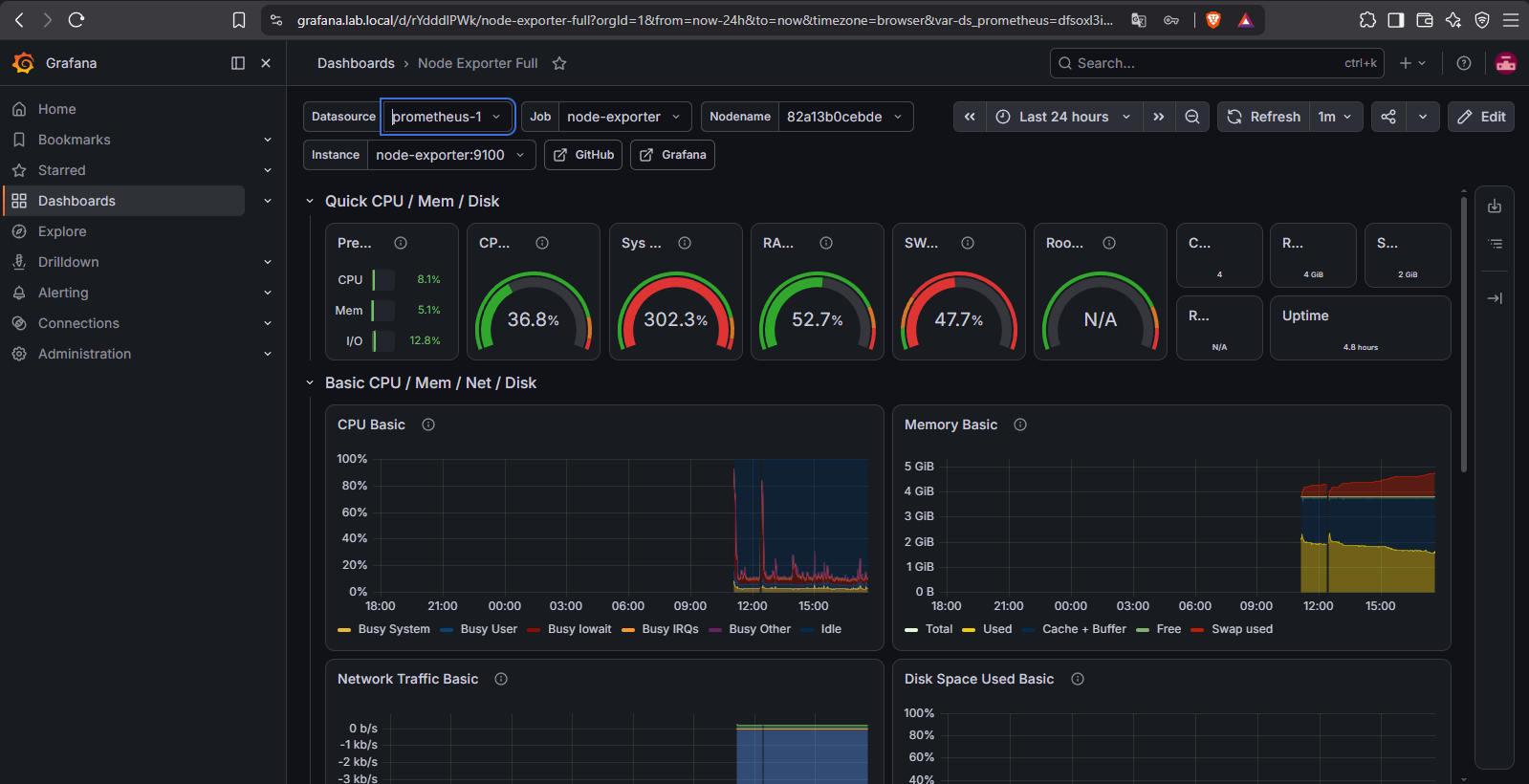
Task: Star the Node Exporter Full dashboard
Action: click(x=559, y=63)
